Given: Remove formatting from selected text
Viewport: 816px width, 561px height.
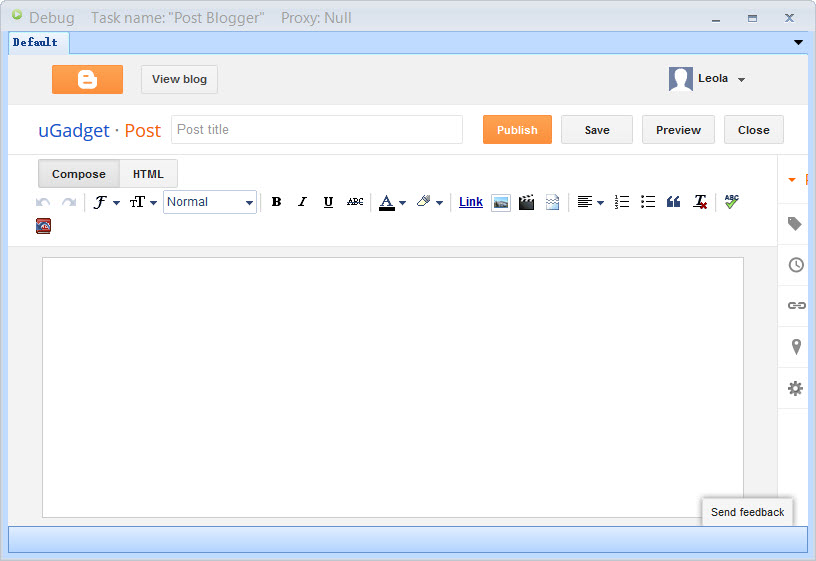Looking at the screenshot, I should (x=700, y=202).
